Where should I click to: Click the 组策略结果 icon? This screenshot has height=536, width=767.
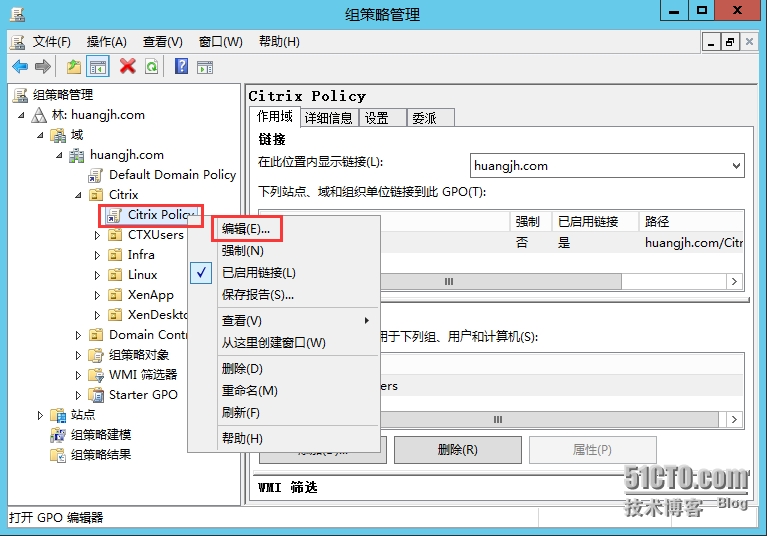(x=58, y=455)
